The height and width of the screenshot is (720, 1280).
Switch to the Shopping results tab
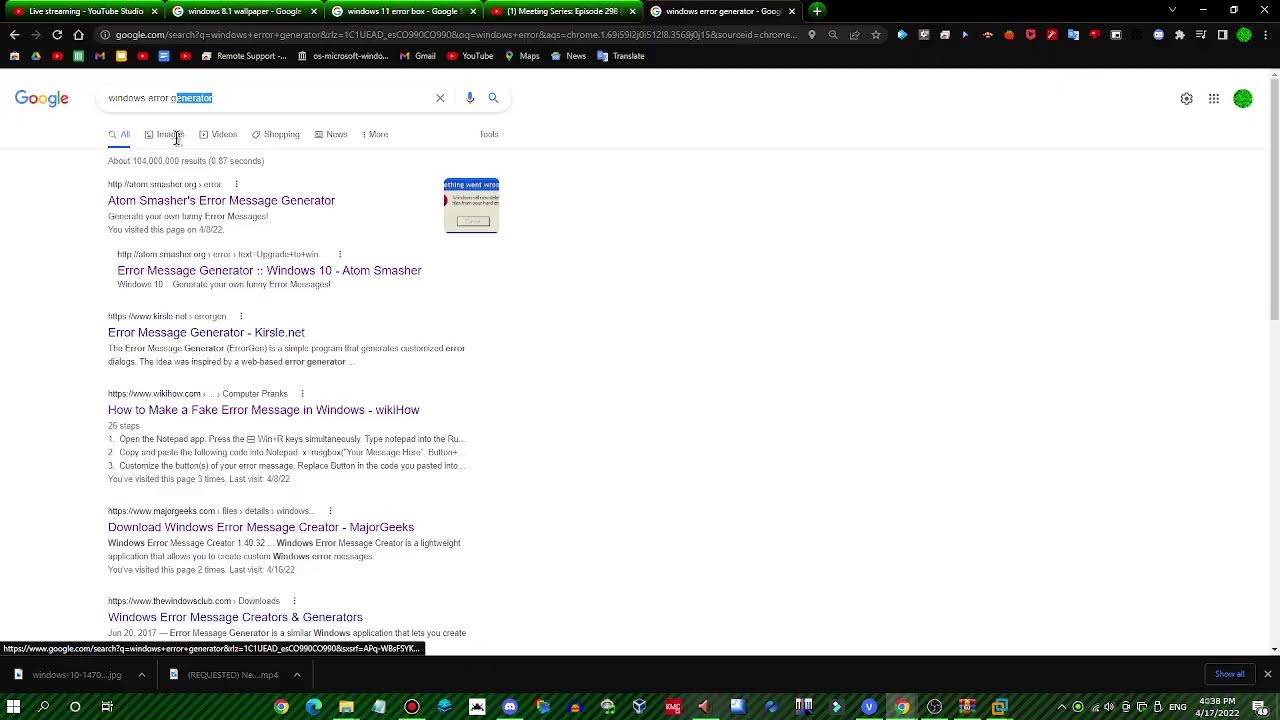click(x=275, y=134)
